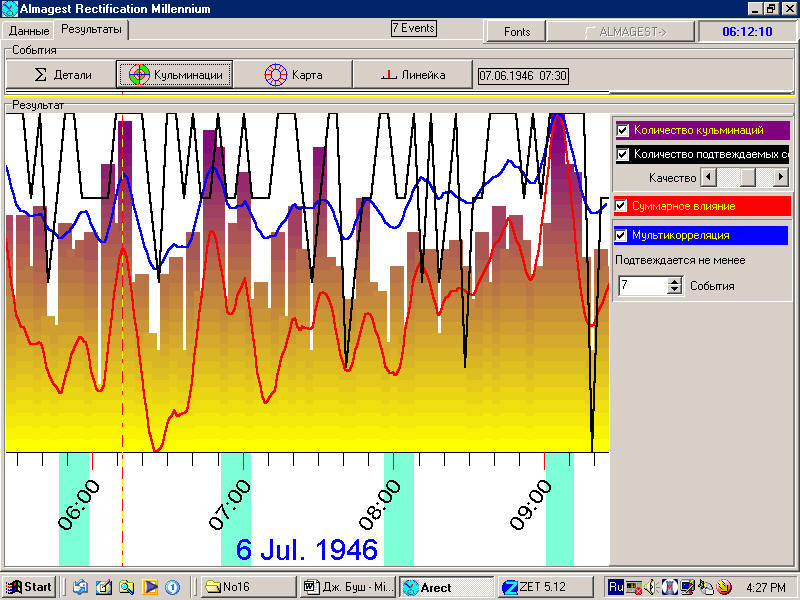This screenshot has width=800, height=600.
Task: Launch the media player quick launch icon
Action: [150, 587]
